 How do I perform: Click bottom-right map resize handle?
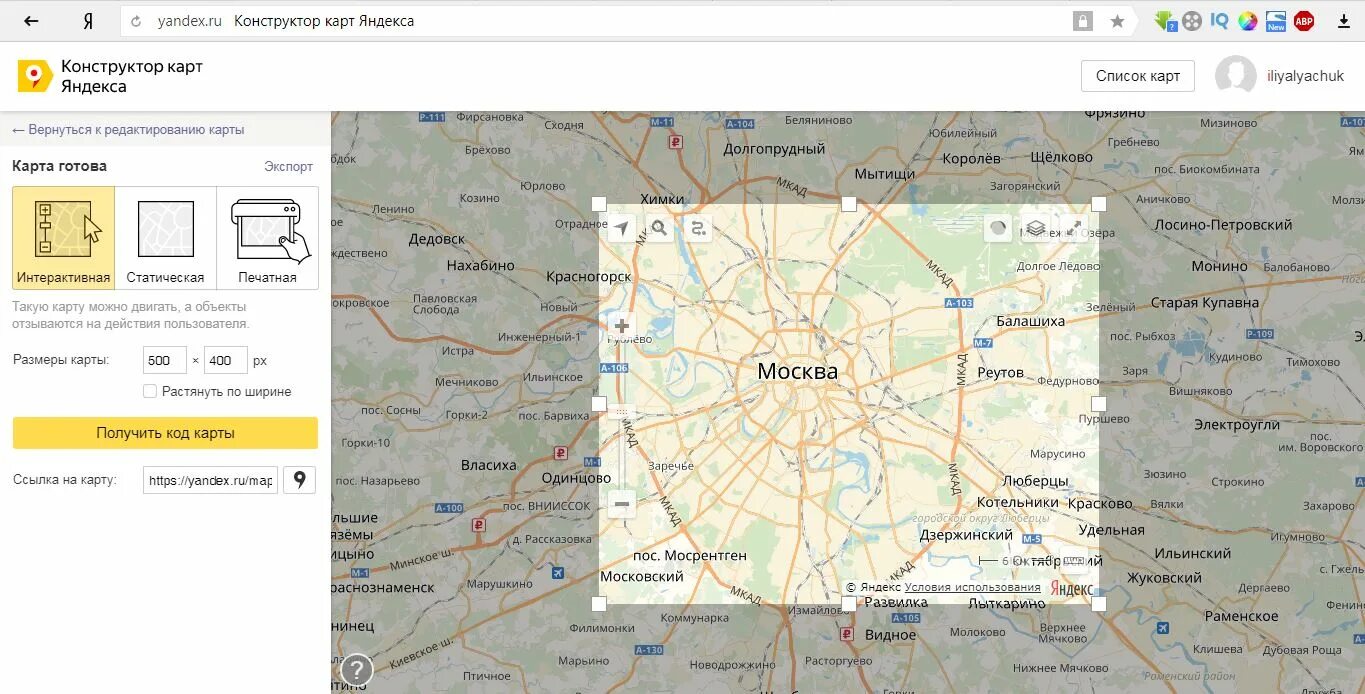tap(1099, 604)
